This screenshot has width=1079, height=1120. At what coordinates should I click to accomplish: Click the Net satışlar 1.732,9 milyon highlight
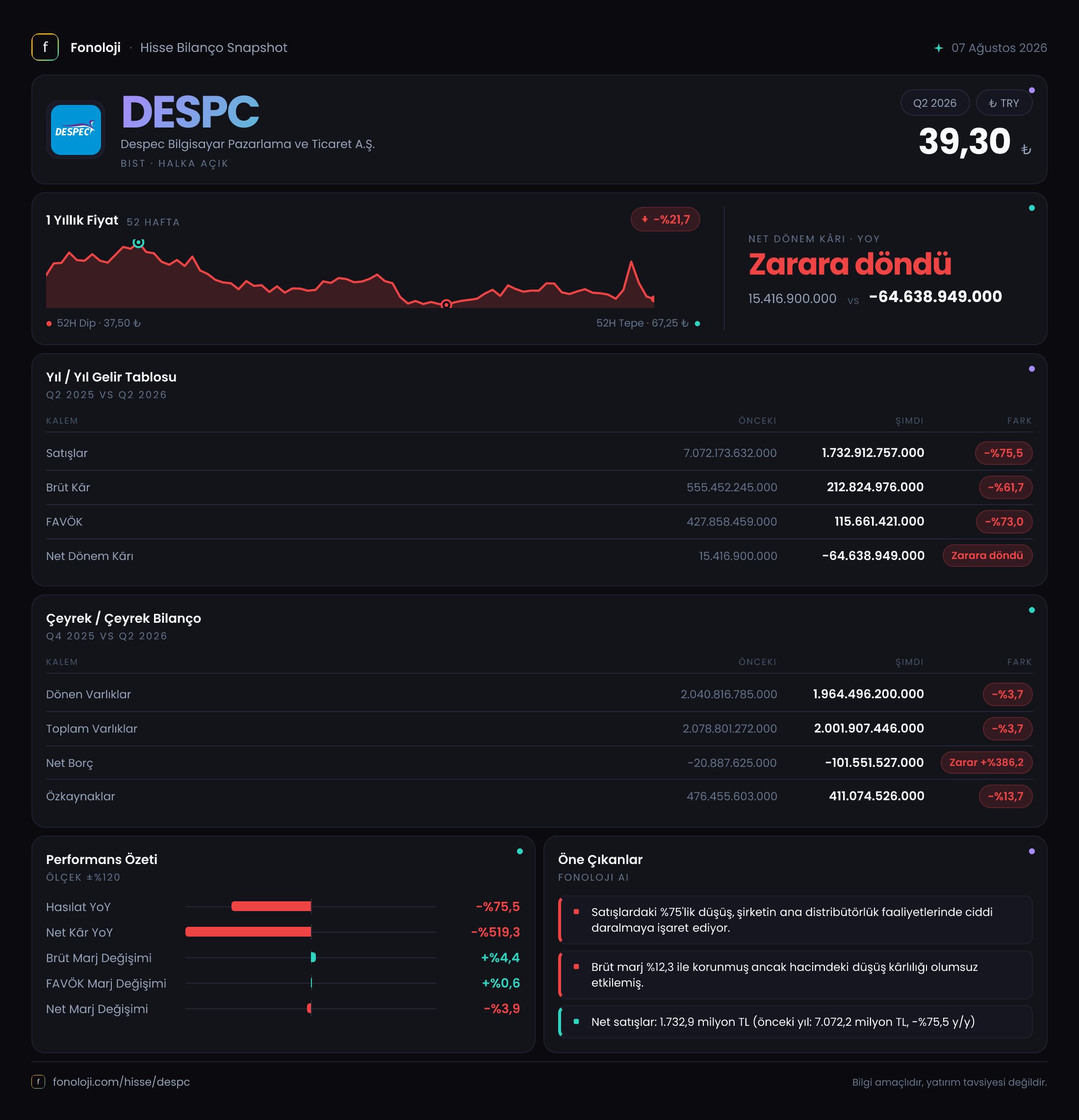pyautogui.click(x=795, y=1022)
